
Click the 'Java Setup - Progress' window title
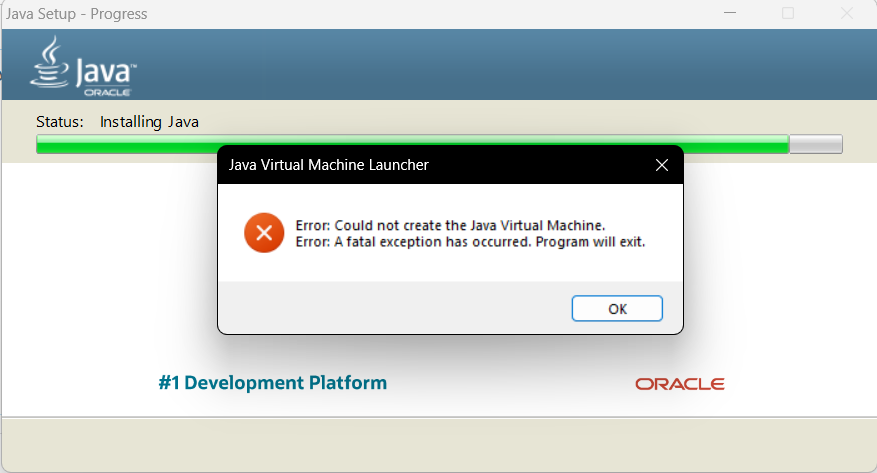(x=77, y=14)
